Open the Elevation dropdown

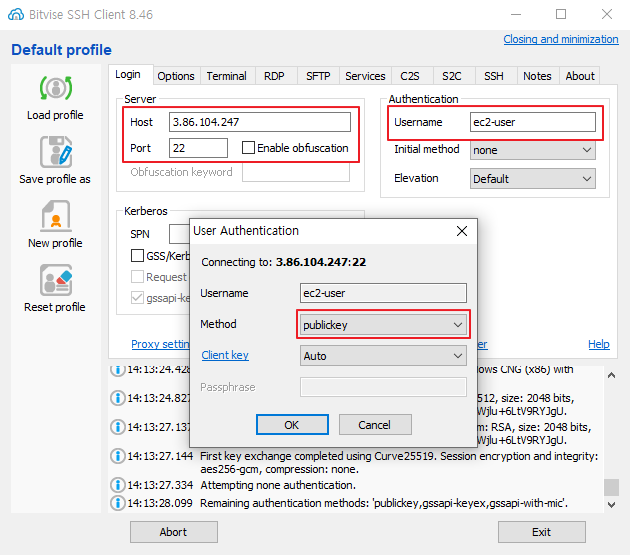[532, 179]
